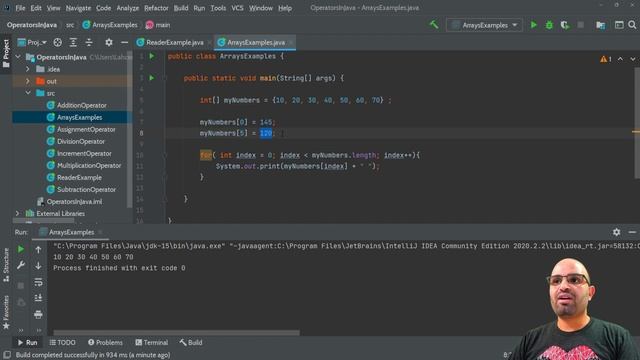Toggle tool window bars at bottom-left corner

coord(7,355)
